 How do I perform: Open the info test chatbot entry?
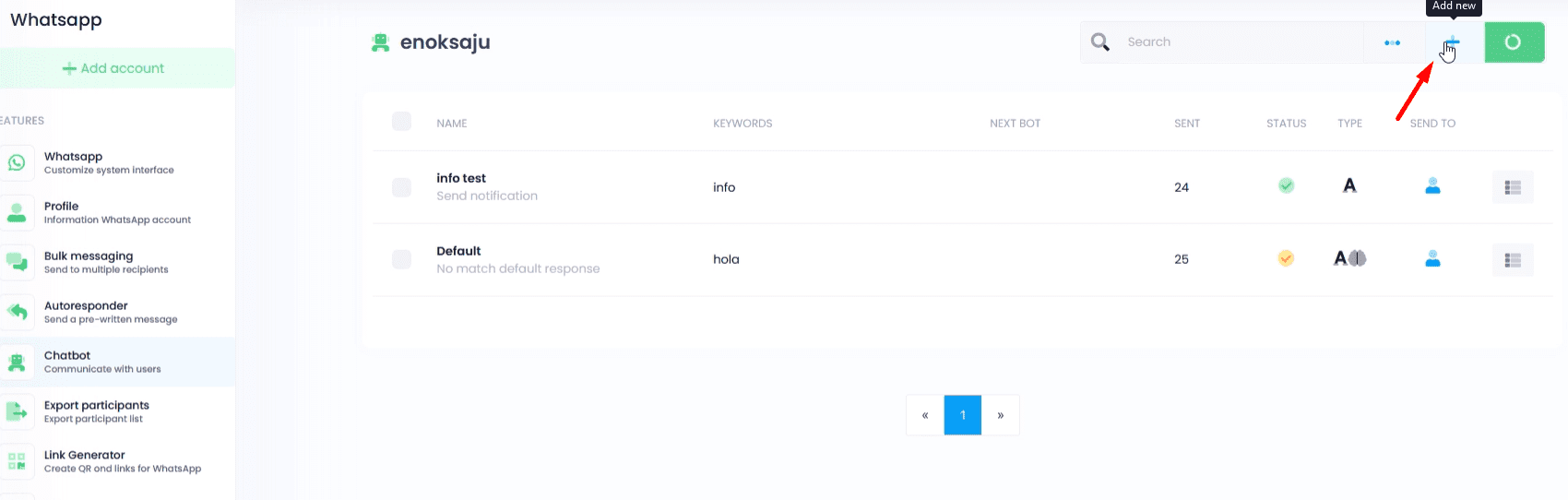461,178
